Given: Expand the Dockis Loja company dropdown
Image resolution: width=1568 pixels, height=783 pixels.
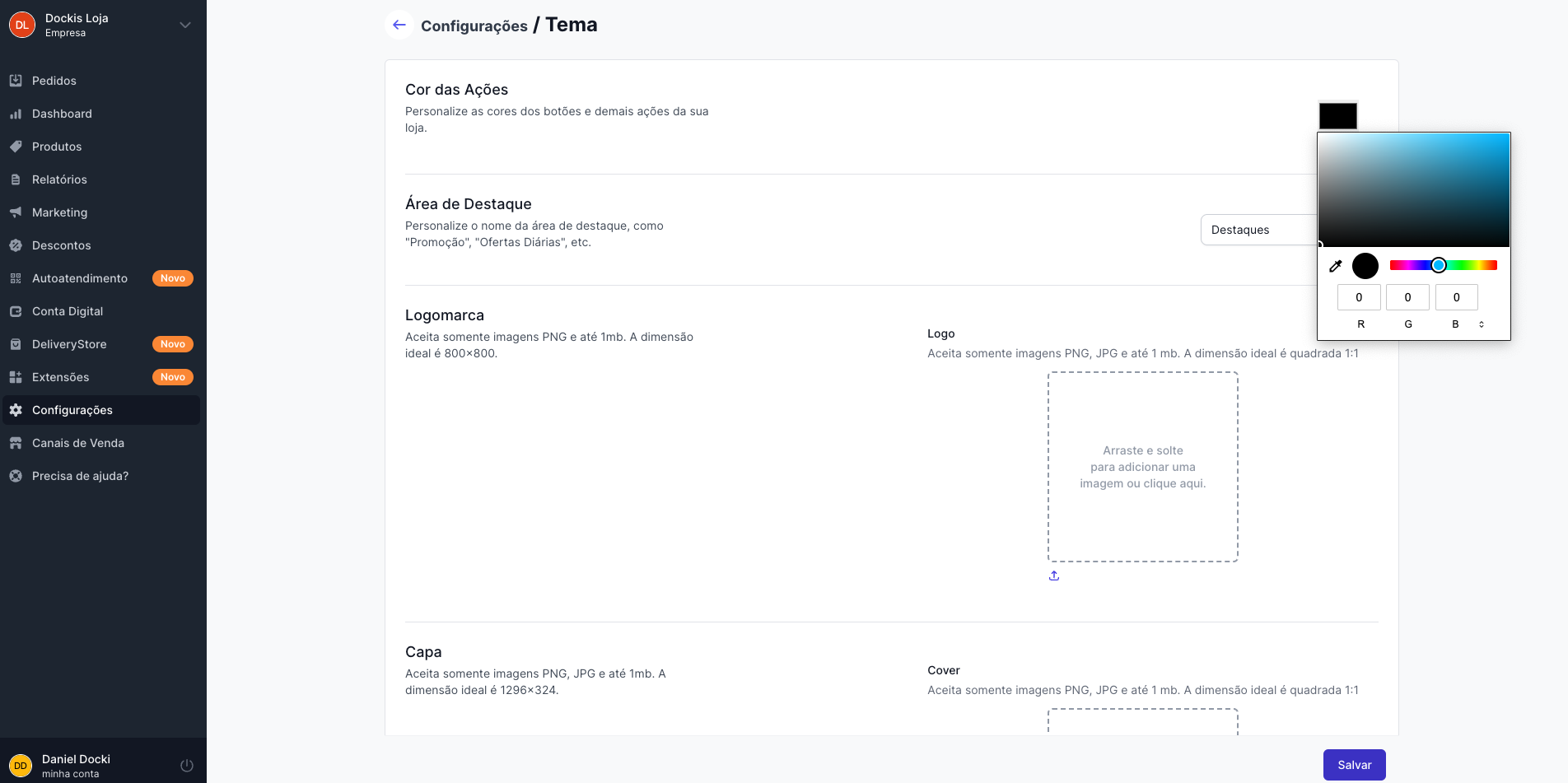Looking at the screenshot, I should (185, 25).
